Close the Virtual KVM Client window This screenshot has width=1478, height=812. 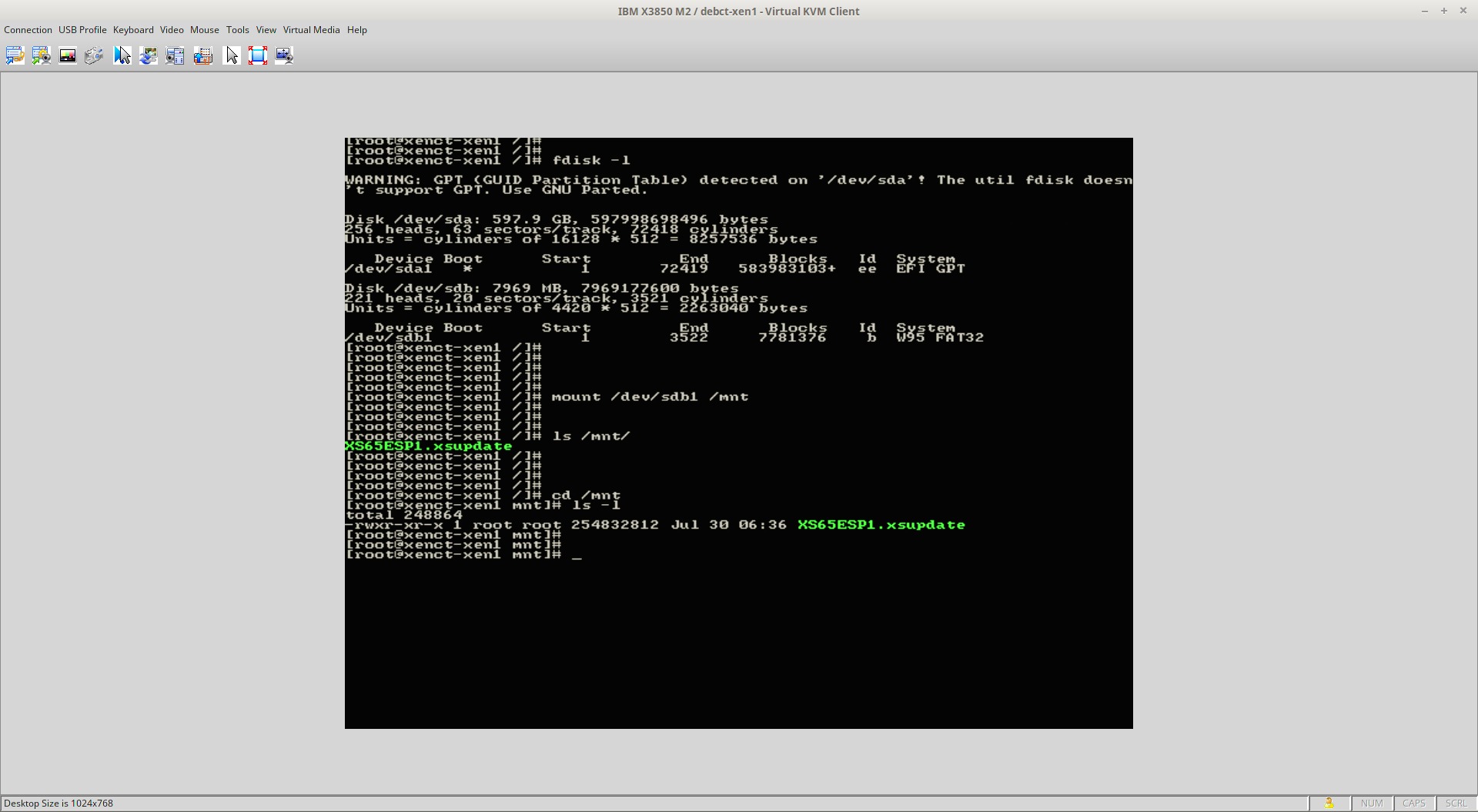pyautogui.click(x=1463, y=11)
